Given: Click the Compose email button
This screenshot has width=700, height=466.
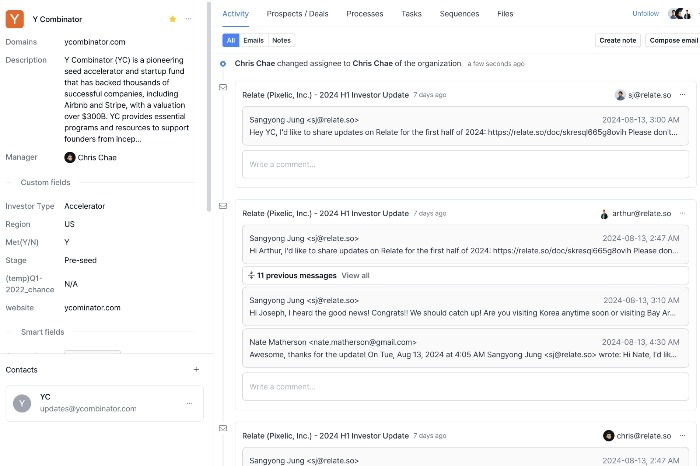Looking at the screenshot, I should point(673,41).
